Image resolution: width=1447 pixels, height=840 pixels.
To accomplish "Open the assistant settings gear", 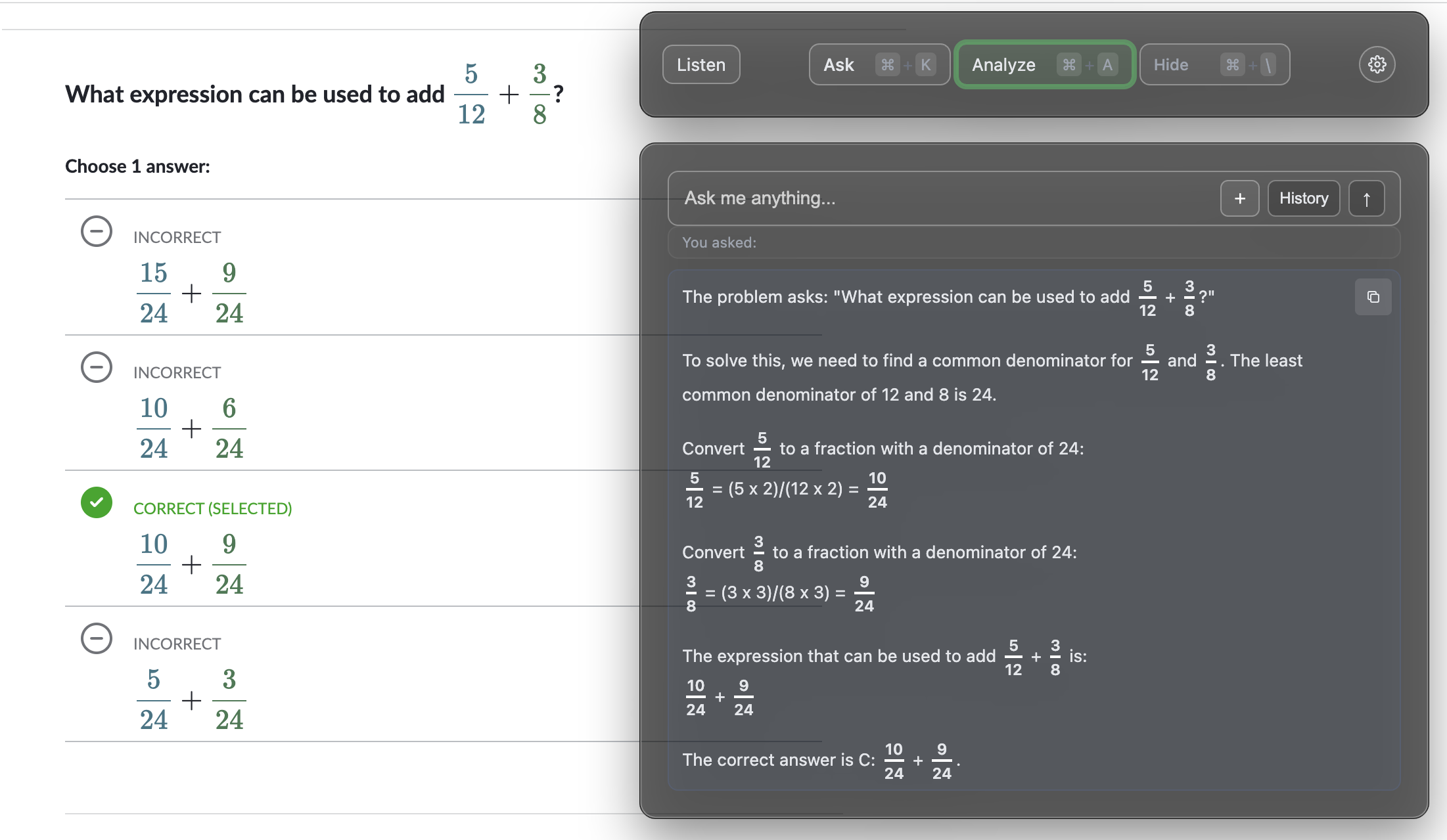I will click(1377, 64).
